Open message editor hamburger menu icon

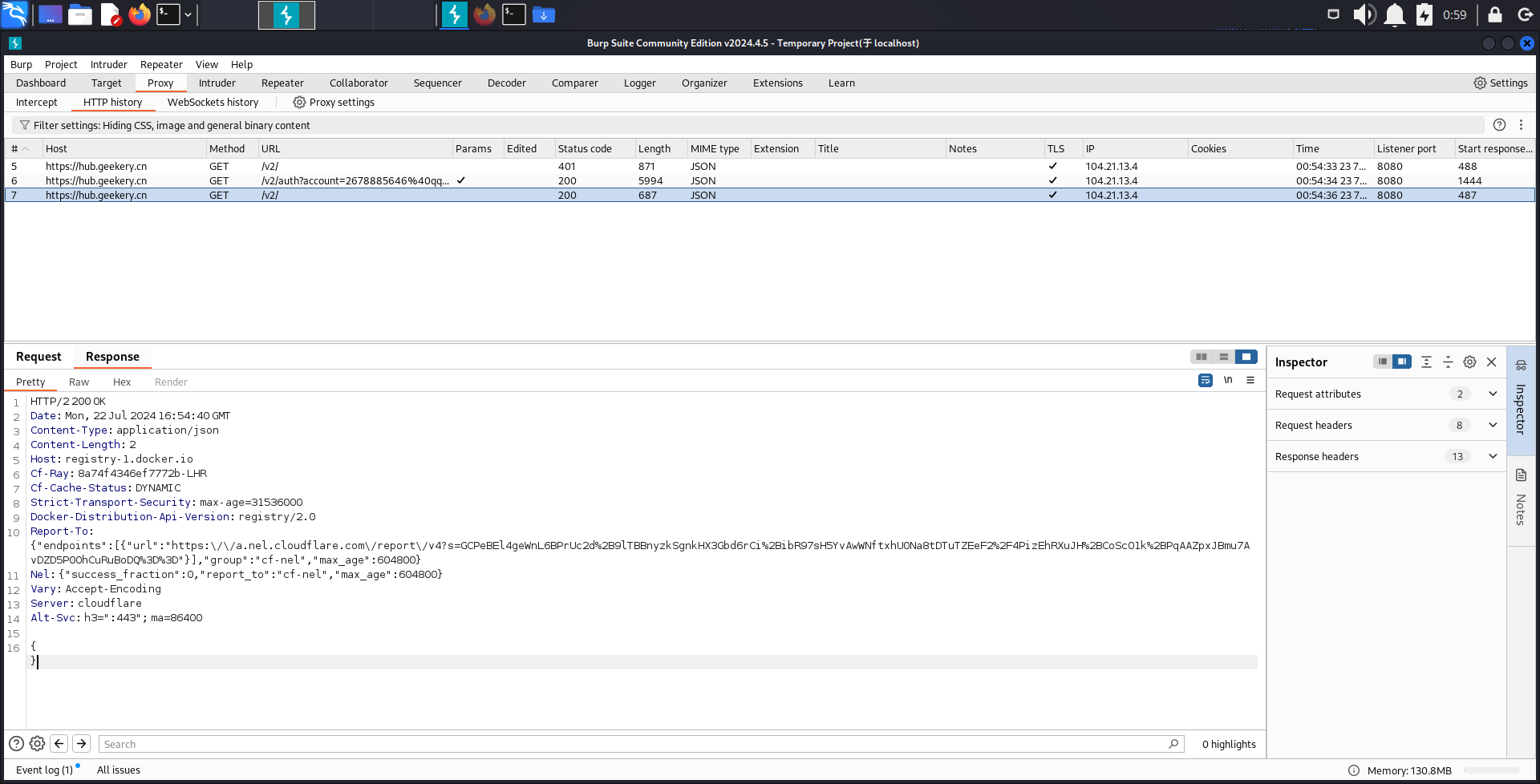(1250, 380)
